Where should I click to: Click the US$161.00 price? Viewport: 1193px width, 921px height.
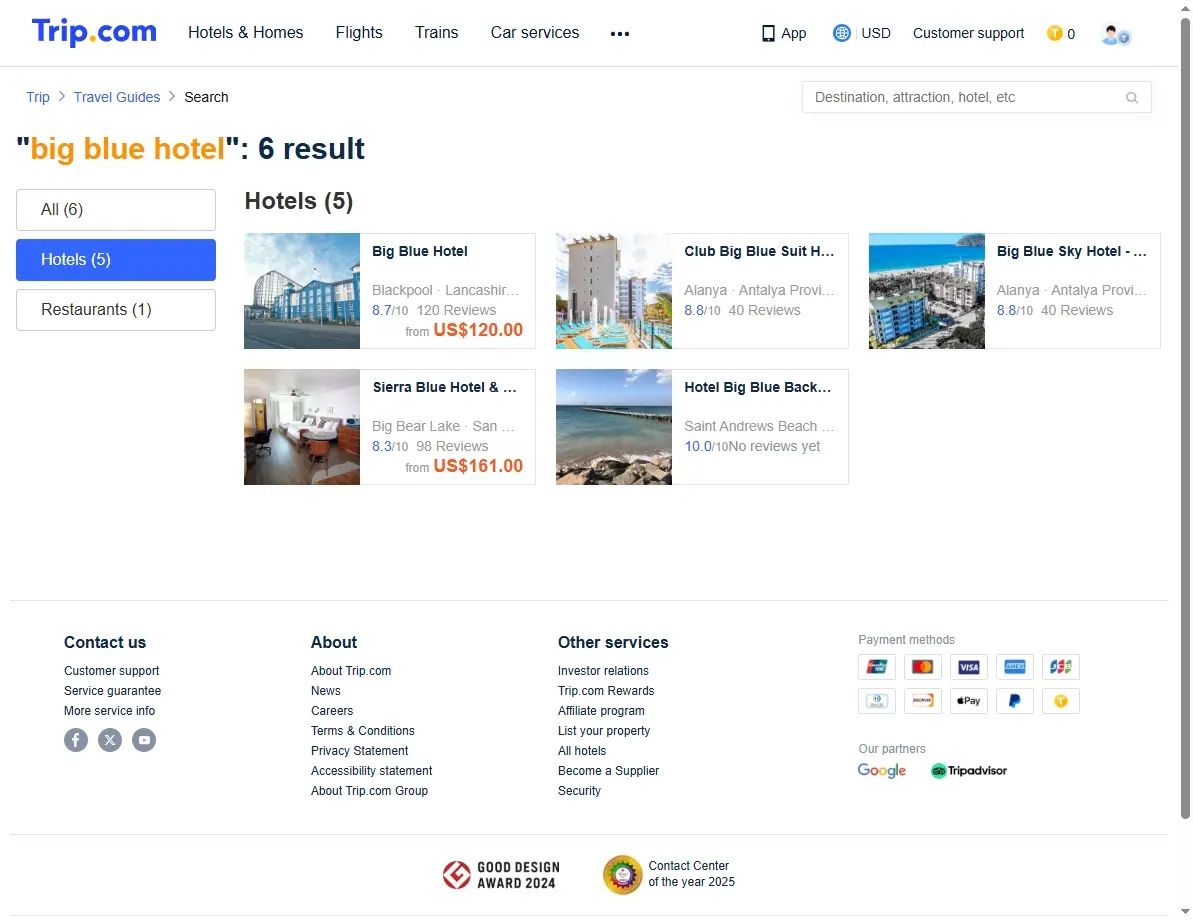(x=478, y=466)
